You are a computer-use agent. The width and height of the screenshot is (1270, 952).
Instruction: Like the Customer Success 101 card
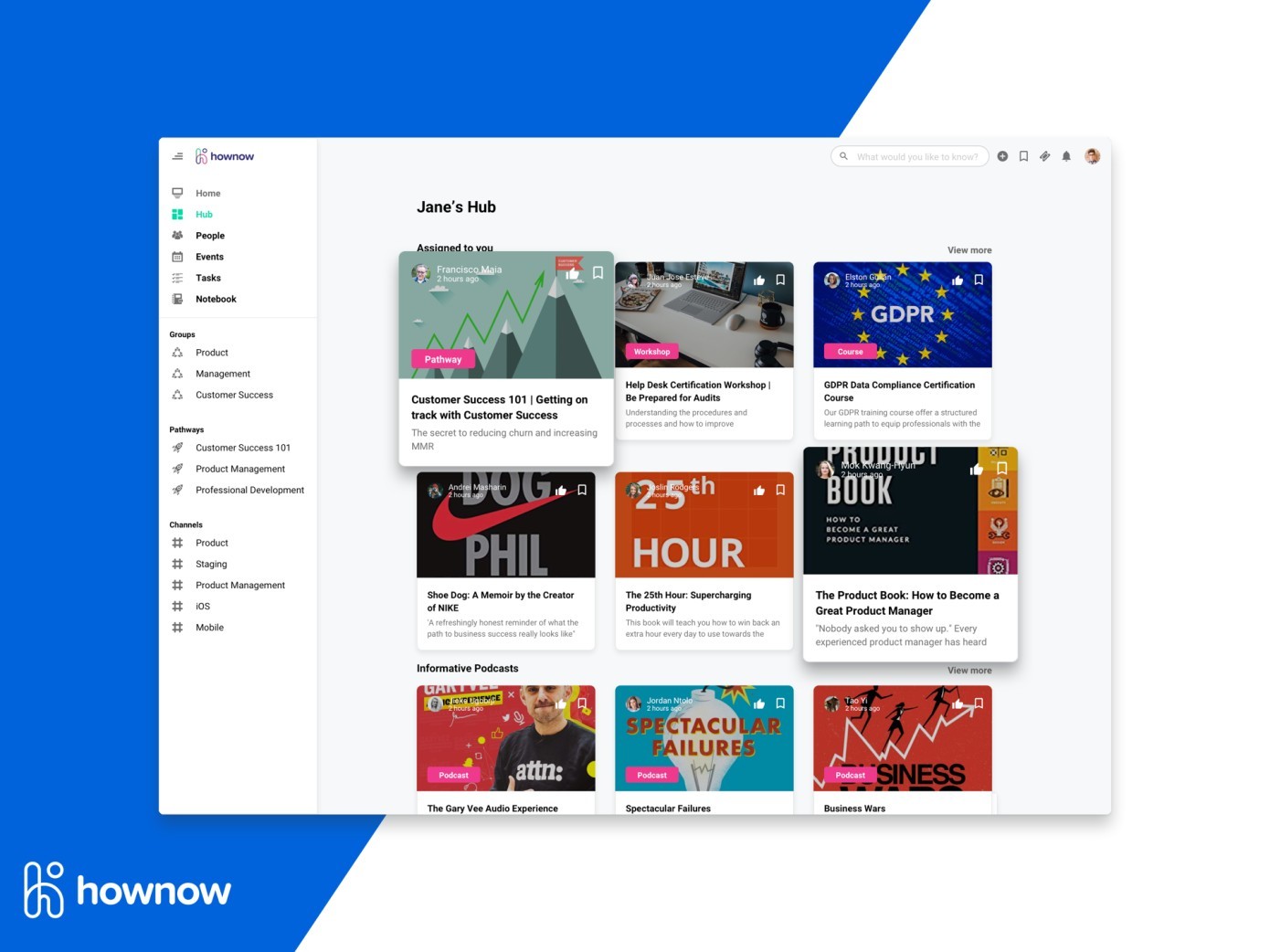tap(572, 273)
